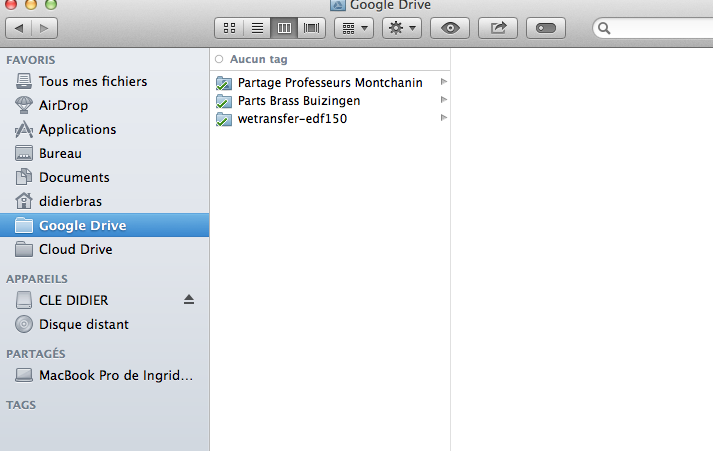
Task: Expand Parts Brass Buizingen via its arrow
Action: click(x=444, y=100)
